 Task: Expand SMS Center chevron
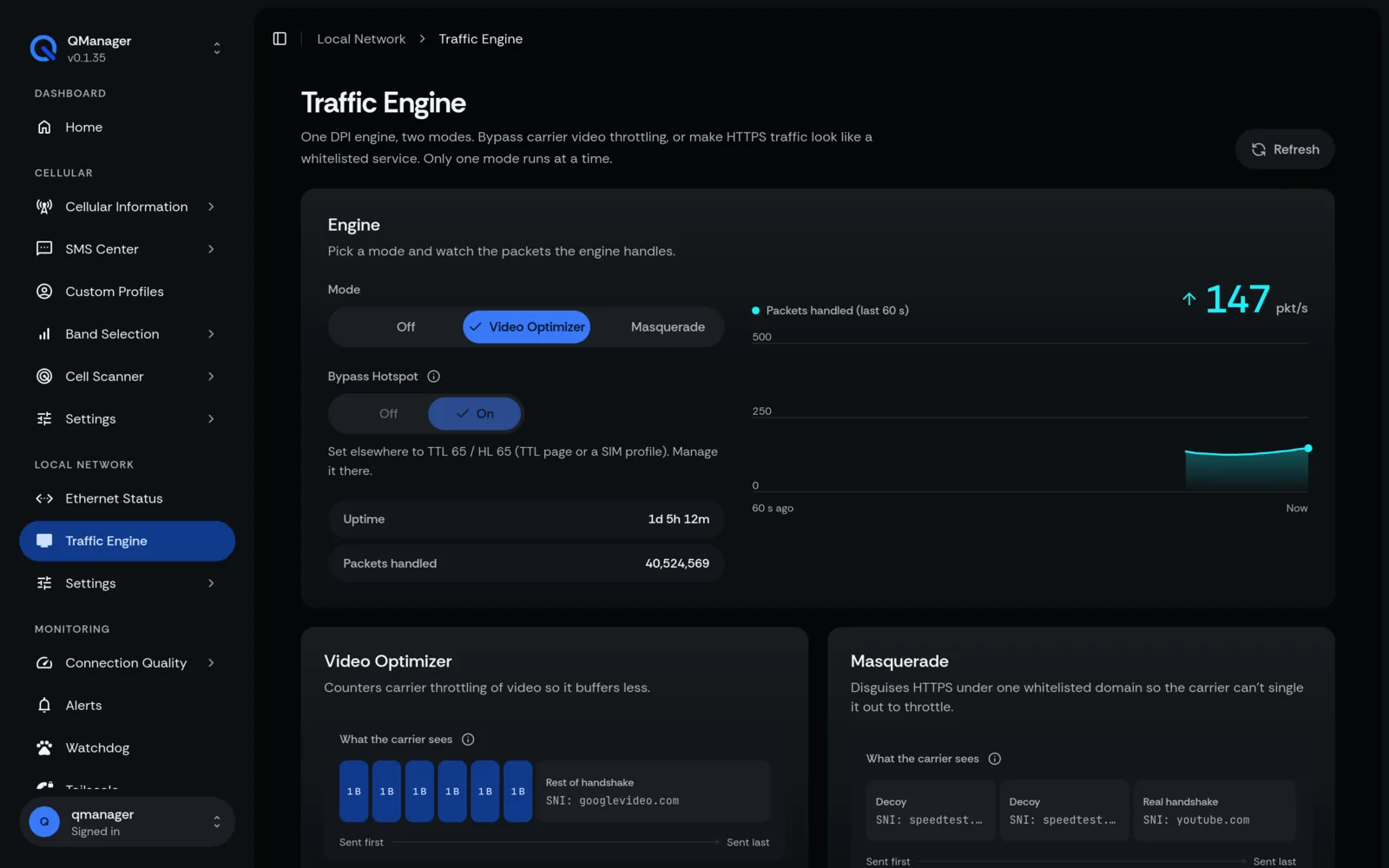(x=211, y=249)
